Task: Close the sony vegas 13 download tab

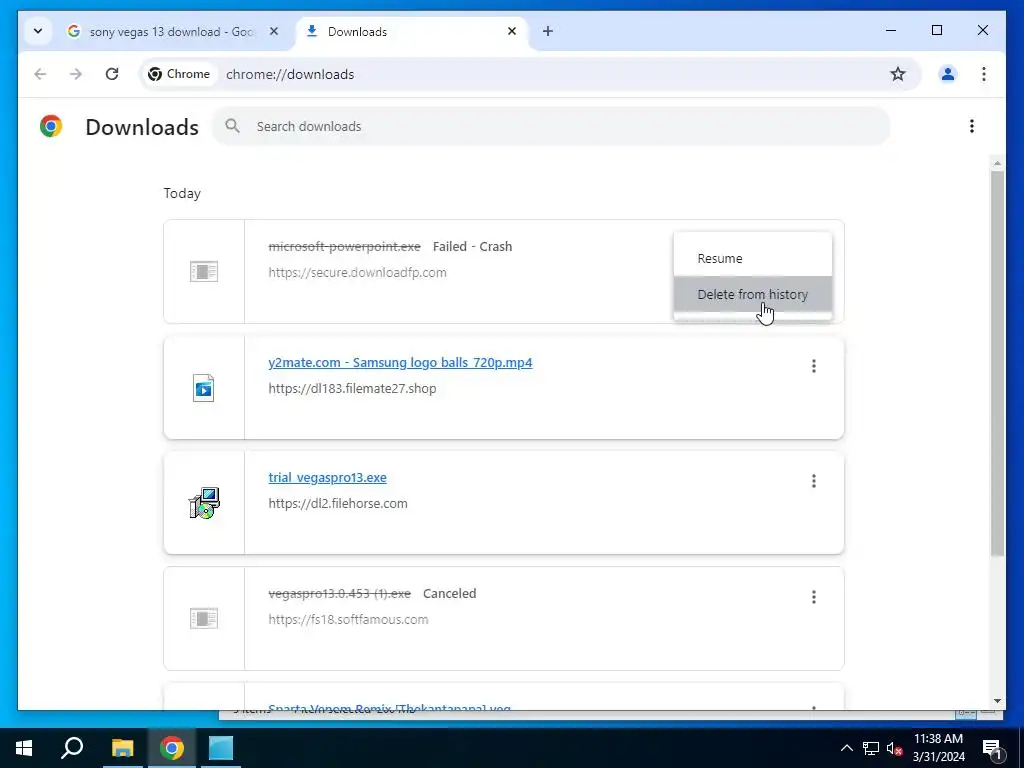Action: pyautogui.click(x=274, y=31)
